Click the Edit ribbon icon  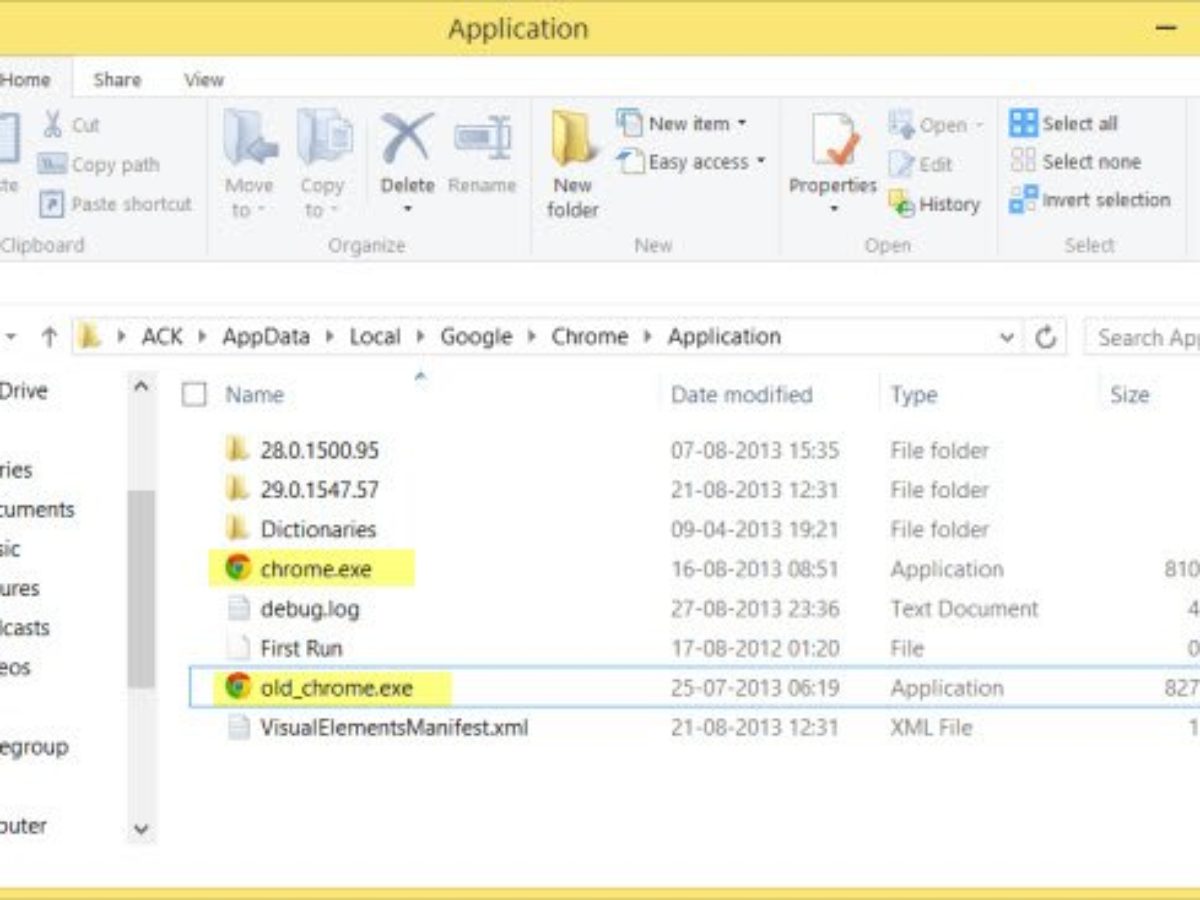pos(901,164)
